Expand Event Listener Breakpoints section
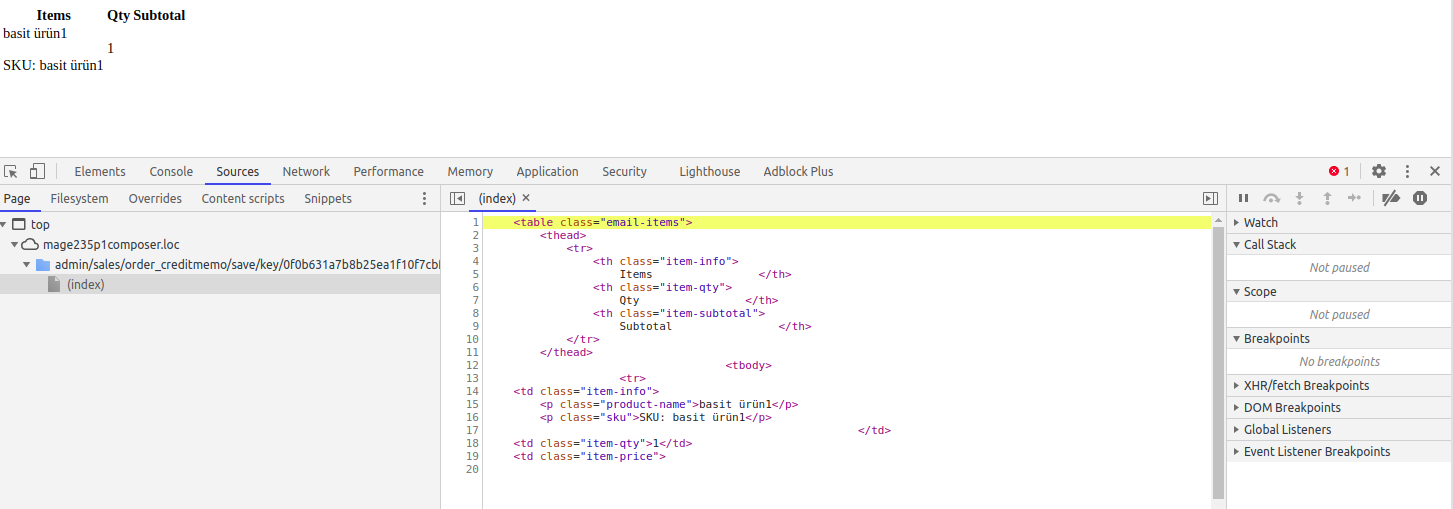Image resolution: width=1453 pixels, height=509 pixels. coord(1339,451)
